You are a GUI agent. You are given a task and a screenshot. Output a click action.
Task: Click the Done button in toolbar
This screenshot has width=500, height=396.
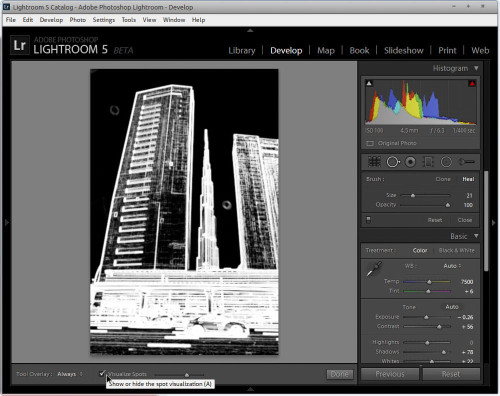point(339,374)
